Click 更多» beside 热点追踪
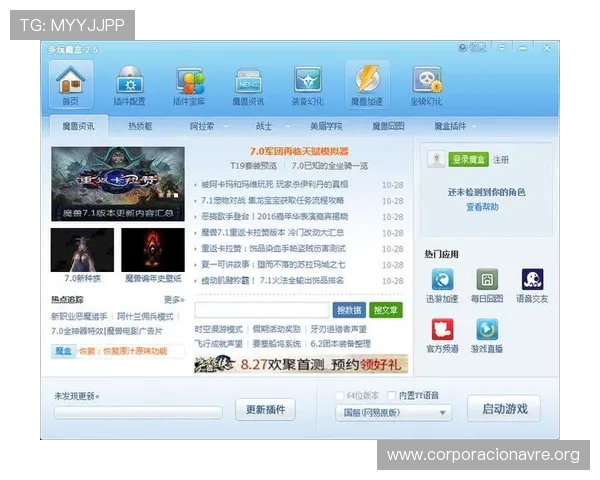The width and height of the screenshot is (600, 480). [x=174, y=299]
